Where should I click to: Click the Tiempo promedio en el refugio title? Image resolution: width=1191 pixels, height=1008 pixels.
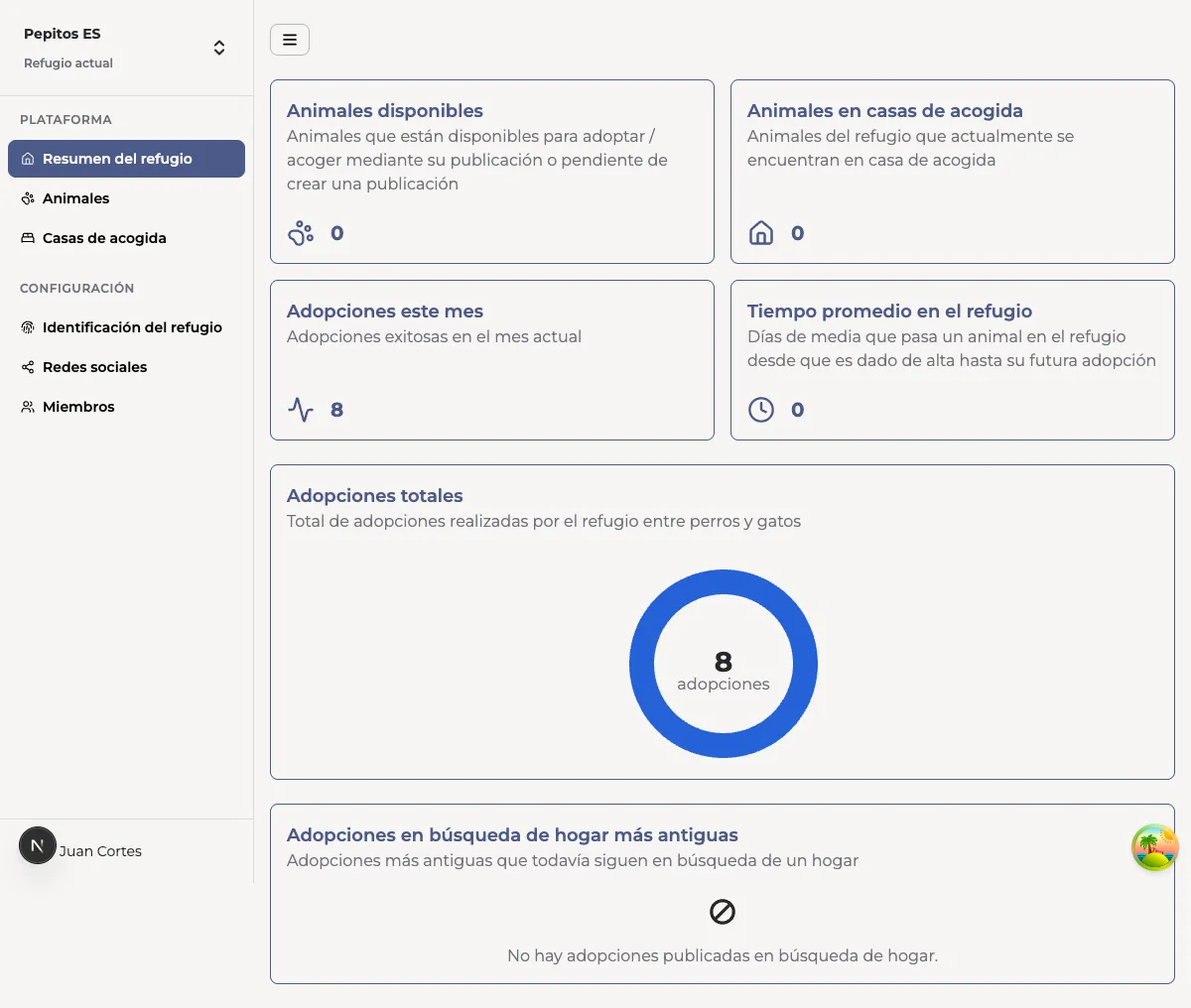[x=890, y=312]
